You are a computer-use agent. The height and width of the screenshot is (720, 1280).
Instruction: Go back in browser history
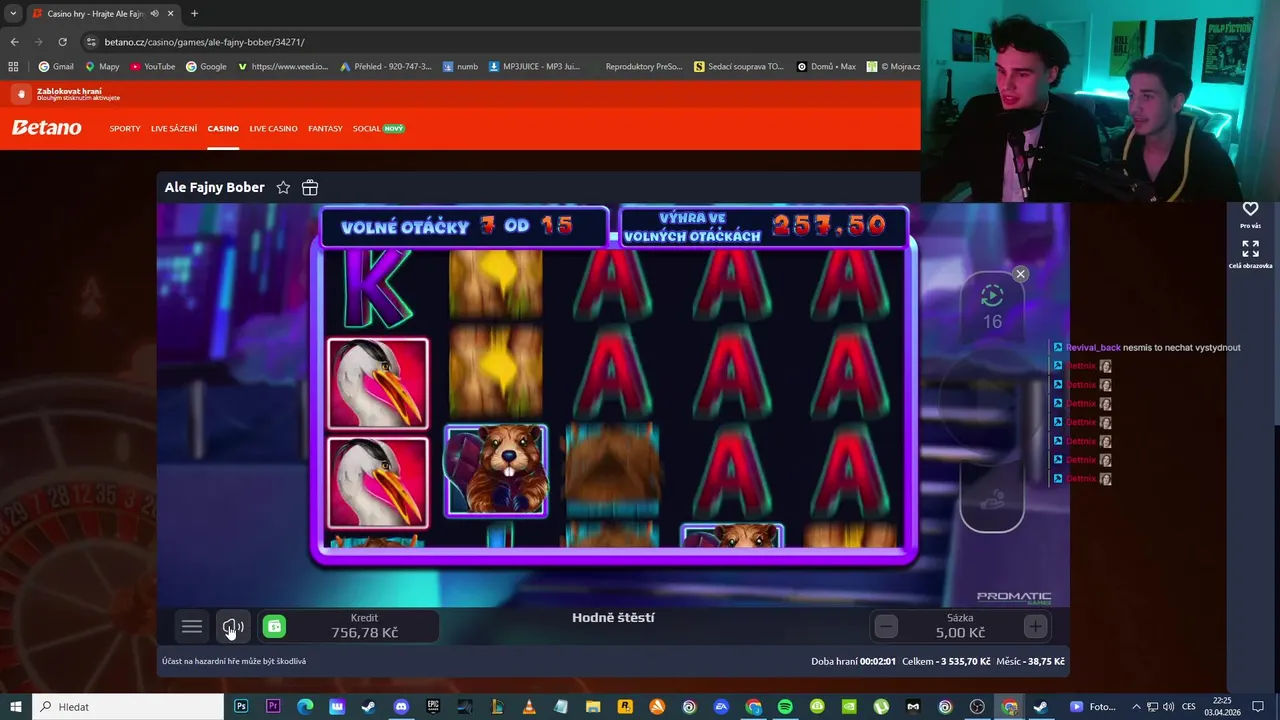14,42
